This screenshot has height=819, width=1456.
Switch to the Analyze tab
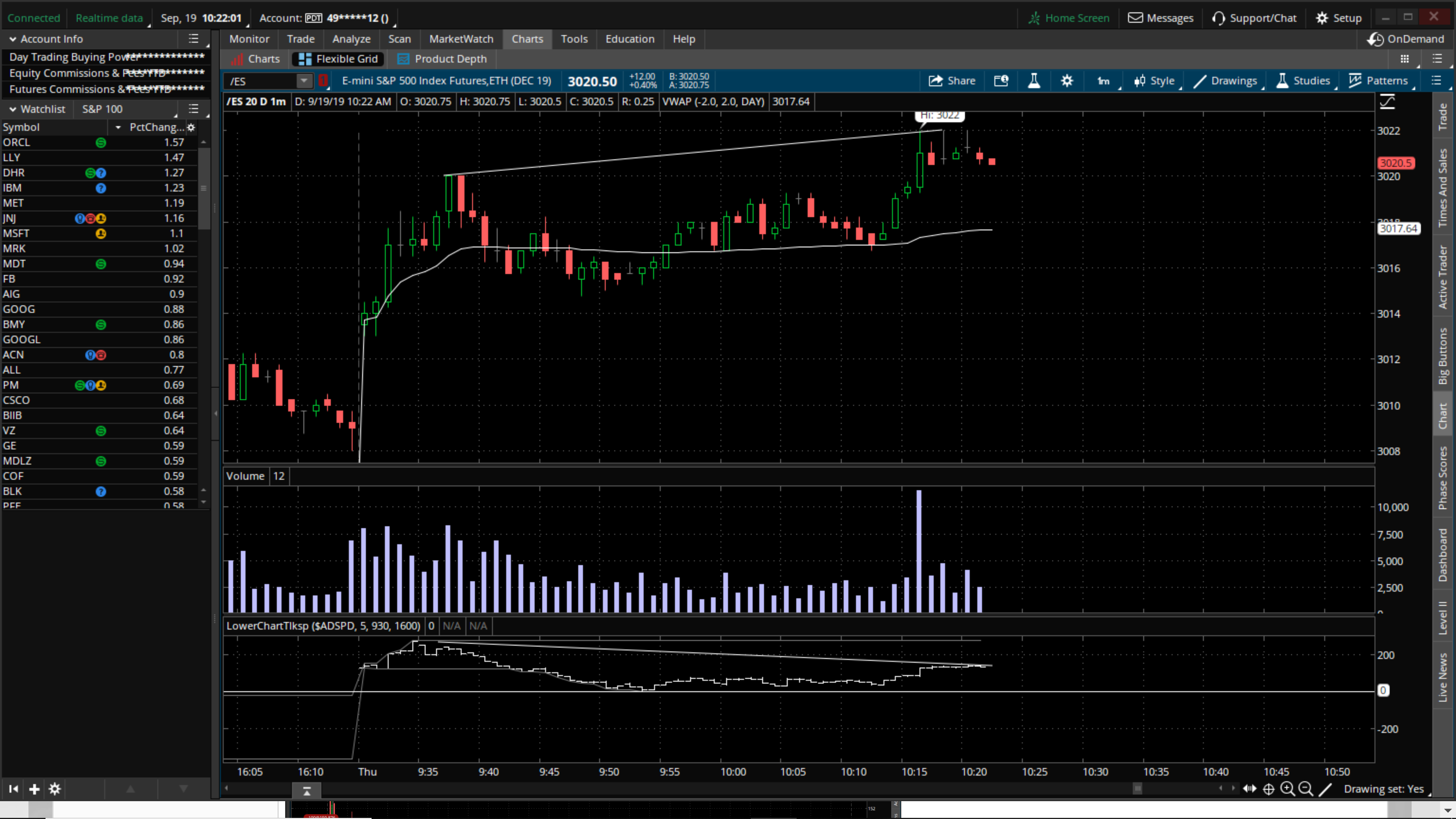click(x=351, y=39)
